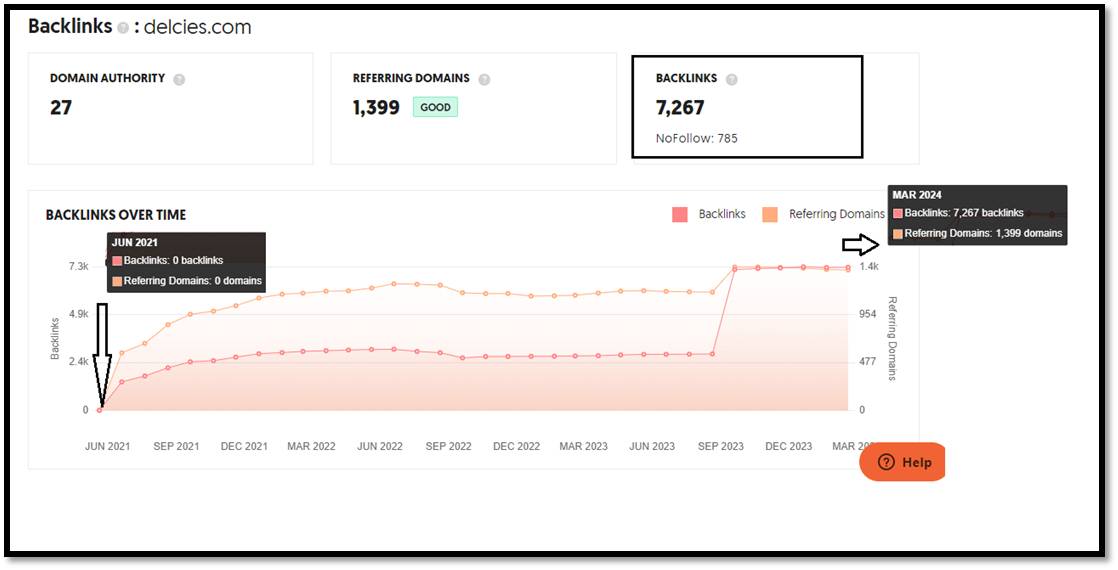The width and height of the screenshot is (1118, 570).
Task: Select the JUN 2021 zero data point
Action: 99,410
